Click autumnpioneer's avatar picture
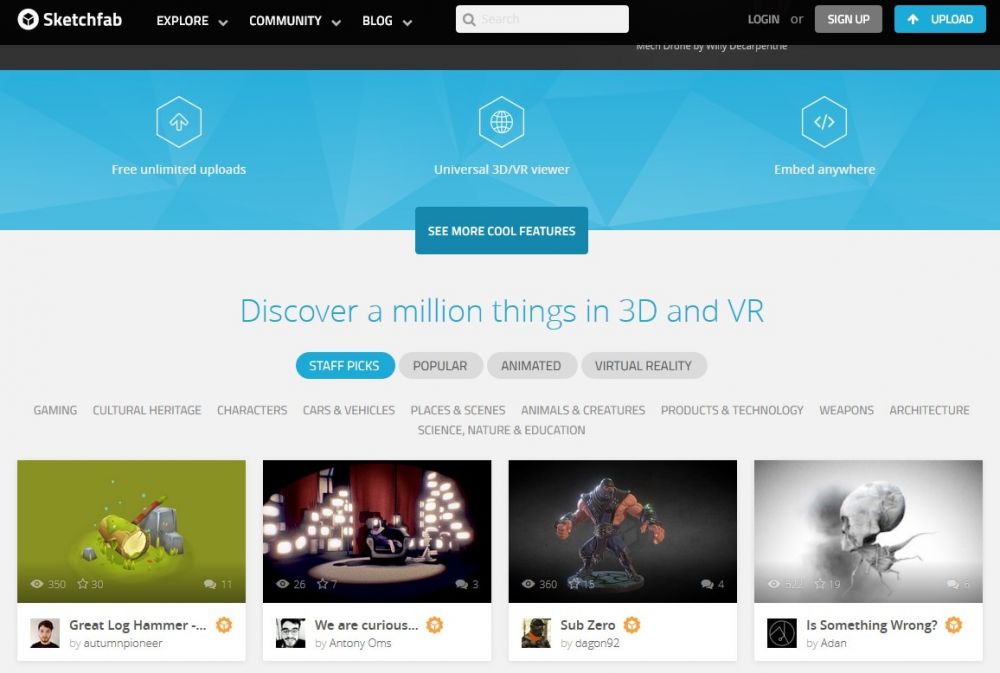Image resolution: width=1000 pixels, height=673 pixels. click(44, 633)
